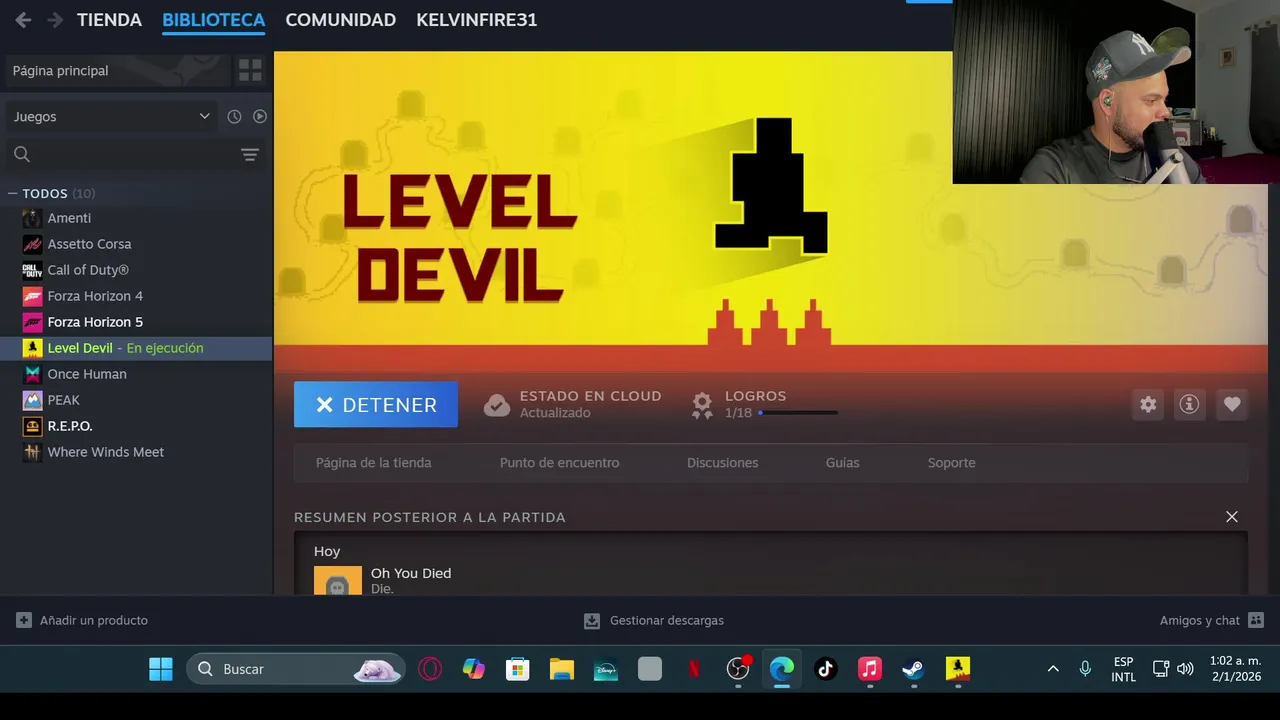
Task: Open Guías link
Action: (x=843, y=463)
